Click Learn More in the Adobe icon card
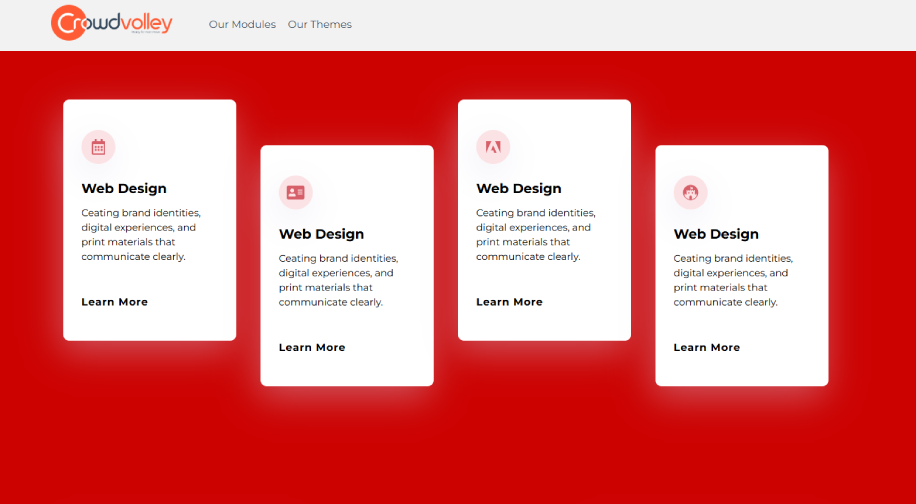The width and height of the screenshot is (916, 504). (509, 302)
